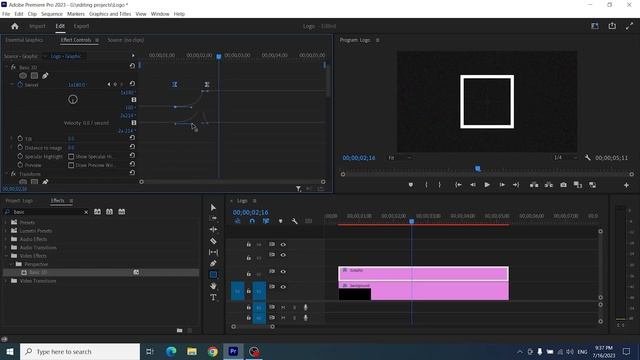The image size is (640, 360).
Task: Expand the Audio Transitions folder
Action: (6, 247)
